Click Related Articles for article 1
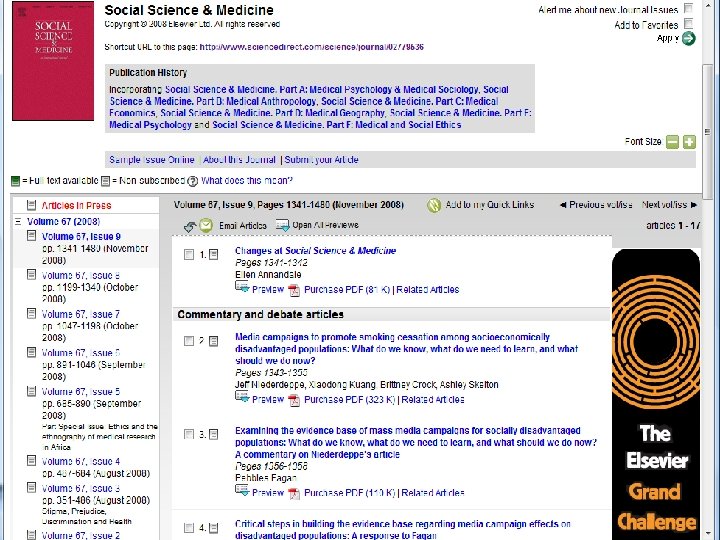 (x=428, y=290)
